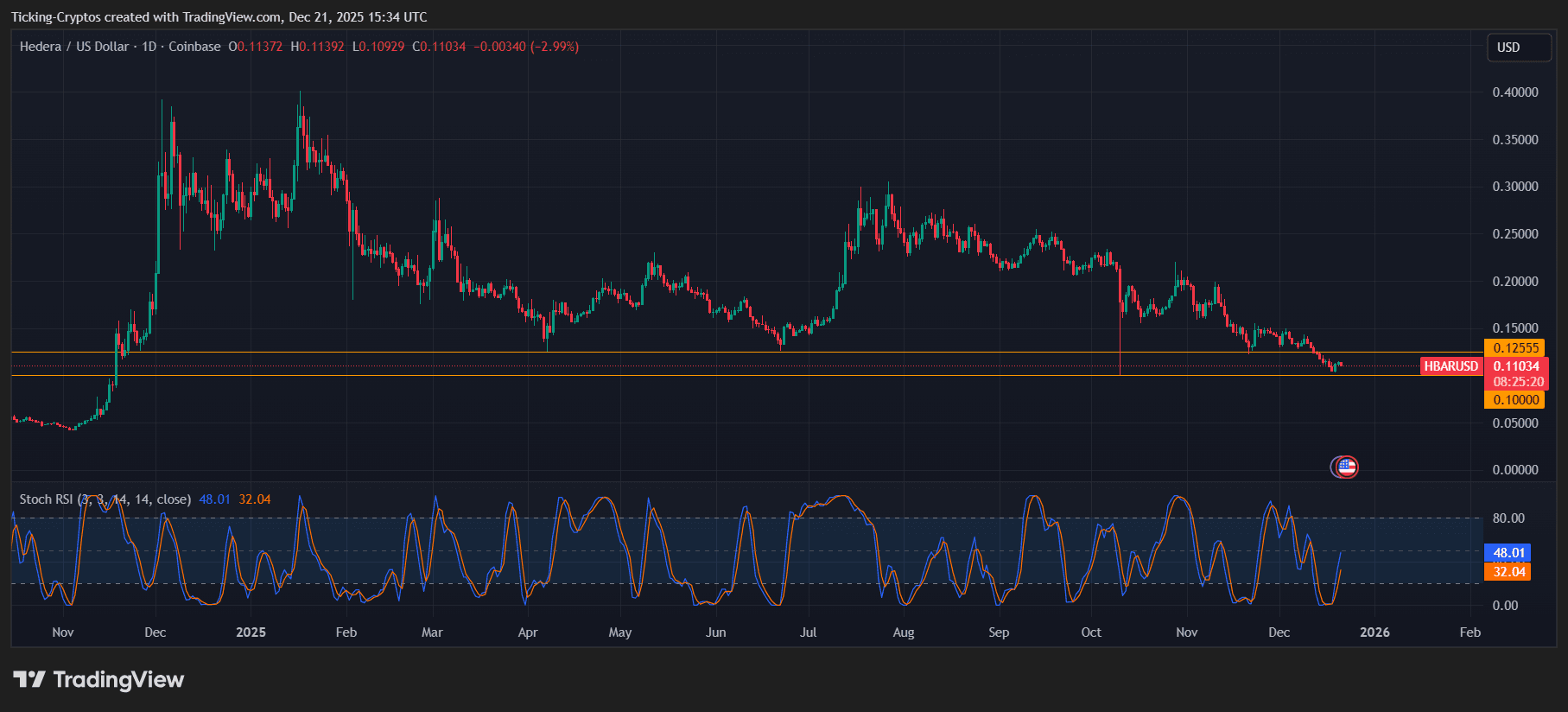
Task: Click the percent change value in chart legend
Action: 555,47
